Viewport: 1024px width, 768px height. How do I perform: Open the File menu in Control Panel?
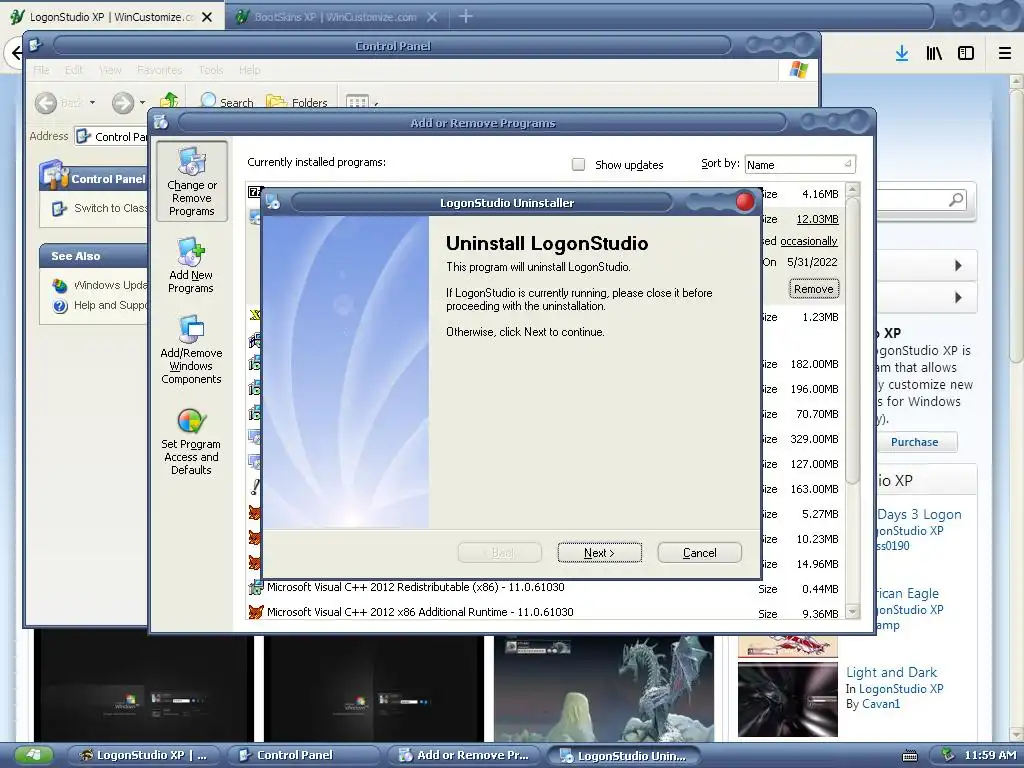(x=41, y=70)
